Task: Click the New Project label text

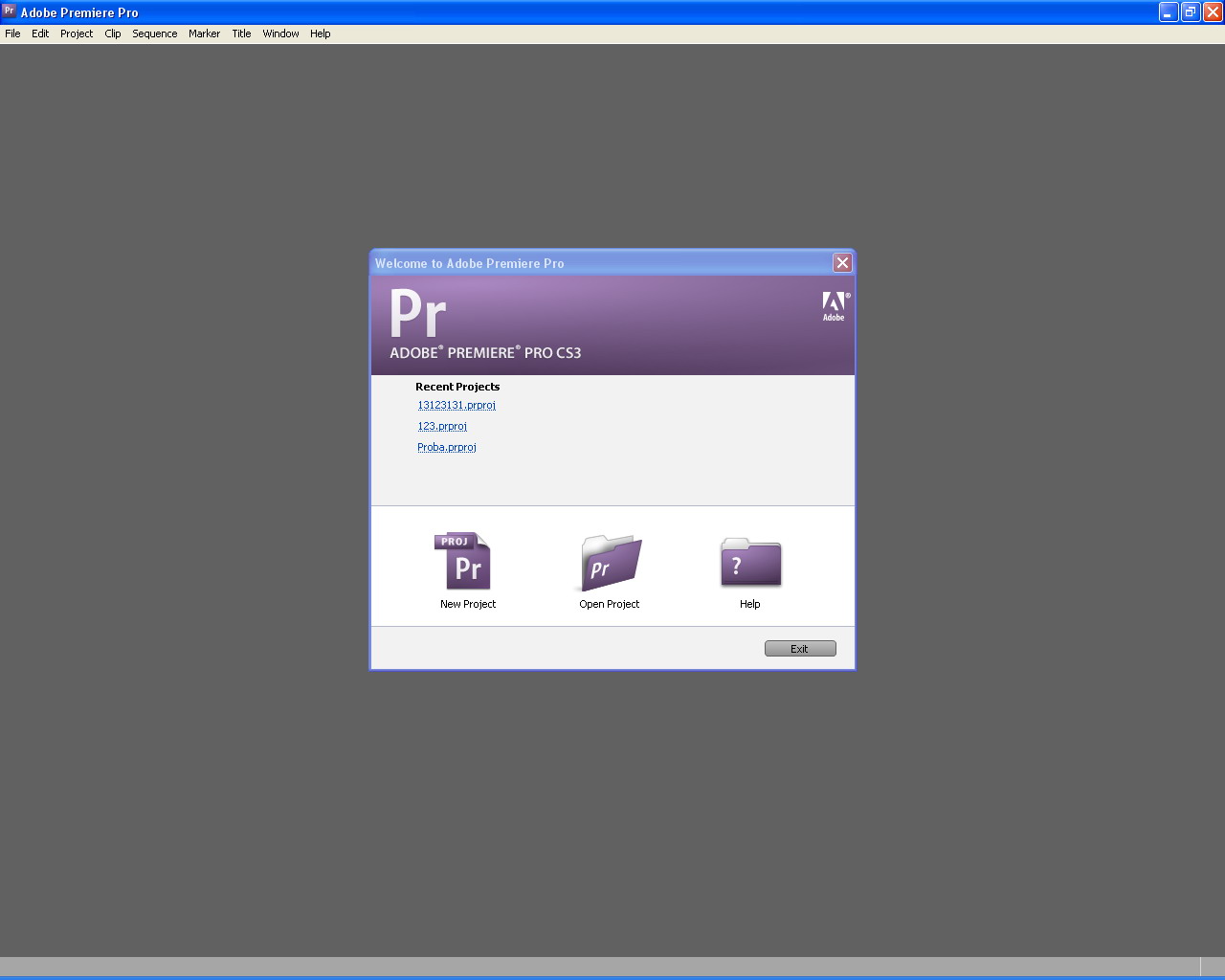Action: click(x=468, y=604)
